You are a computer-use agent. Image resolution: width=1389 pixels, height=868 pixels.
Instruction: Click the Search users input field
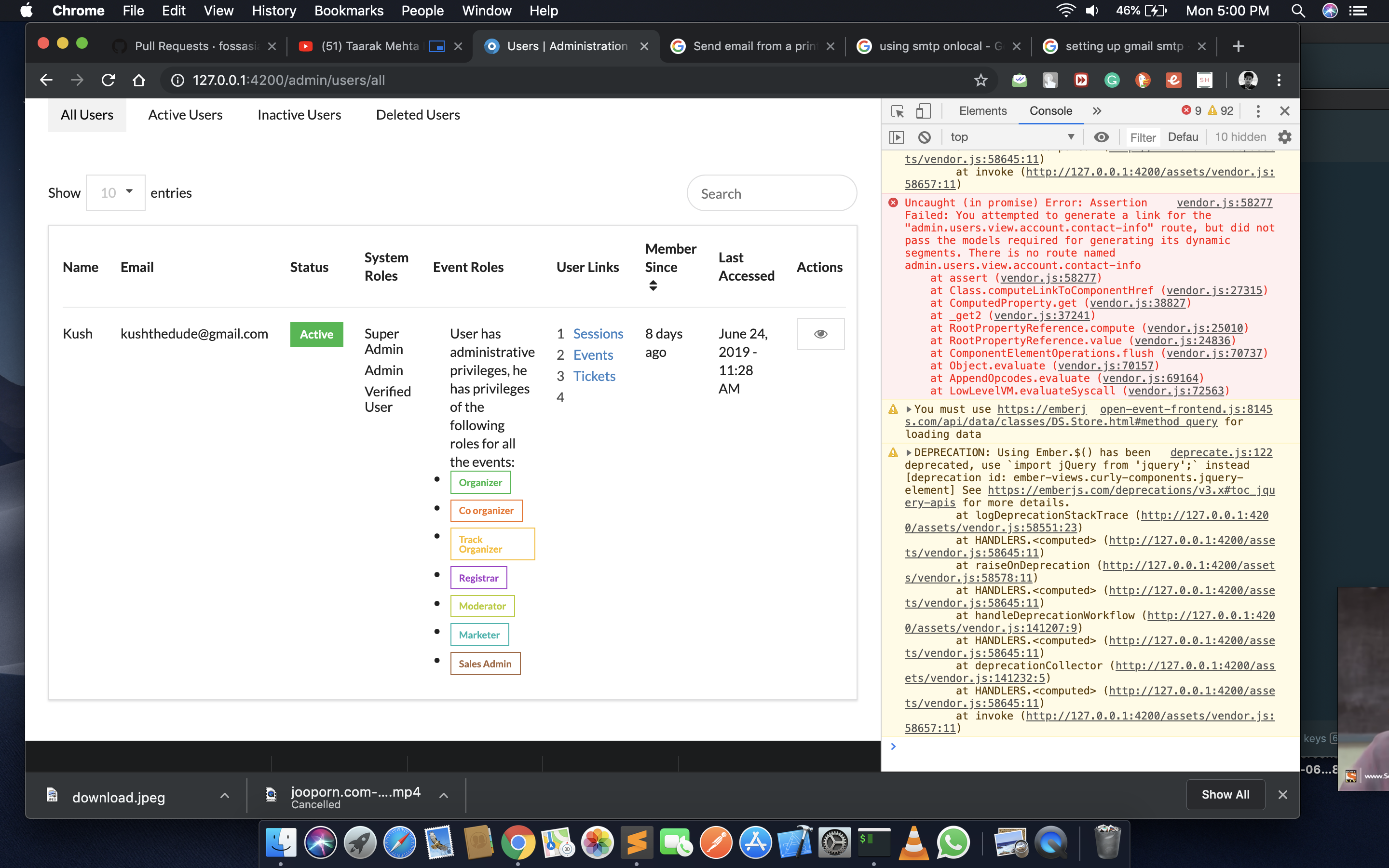coord(771,193)
